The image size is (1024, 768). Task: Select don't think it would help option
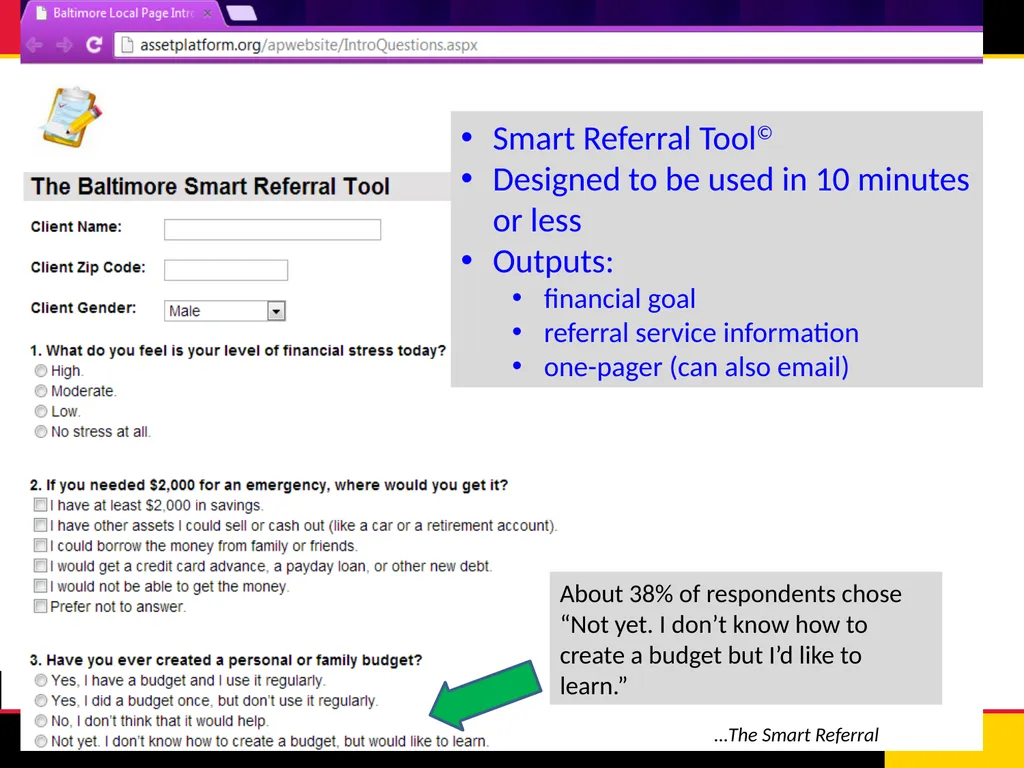[x=40, y=721]
